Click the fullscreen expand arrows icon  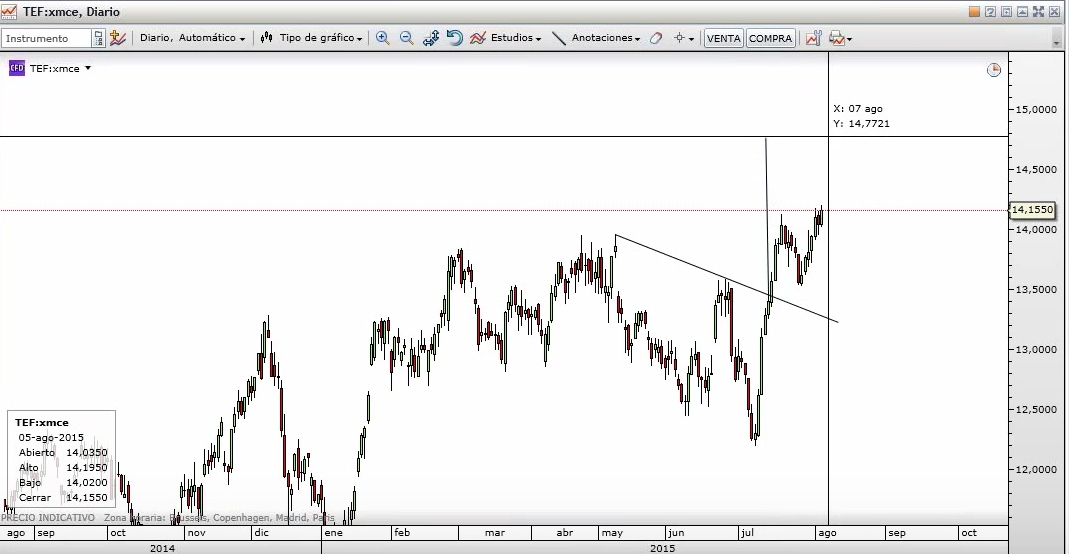click(x=1038, y=12)
